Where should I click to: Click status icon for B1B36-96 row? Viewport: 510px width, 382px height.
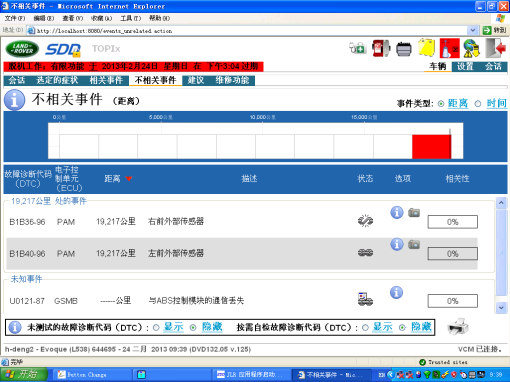coord(365,221)
